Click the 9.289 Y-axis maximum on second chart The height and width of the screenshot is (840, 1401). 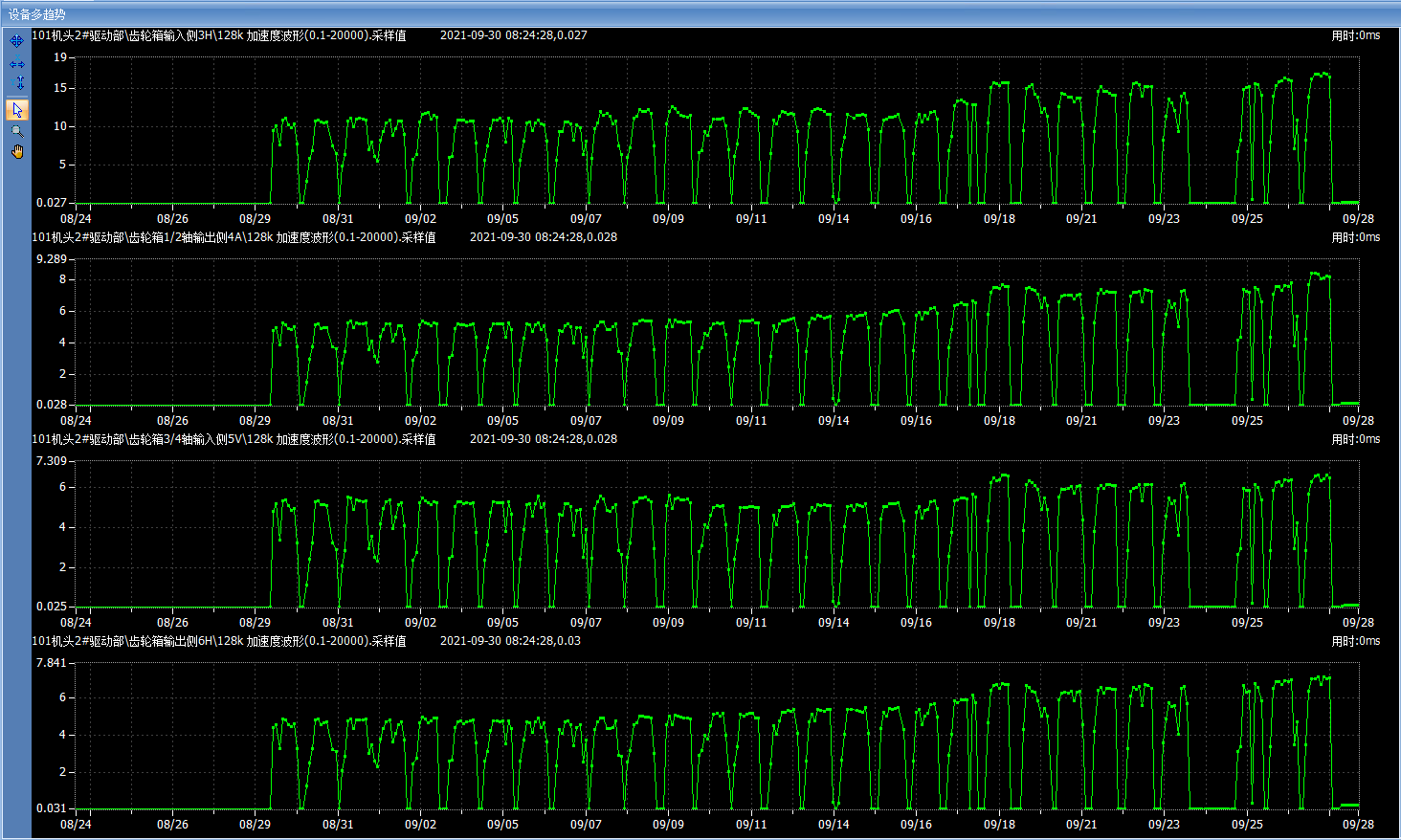tap(52, 259)
